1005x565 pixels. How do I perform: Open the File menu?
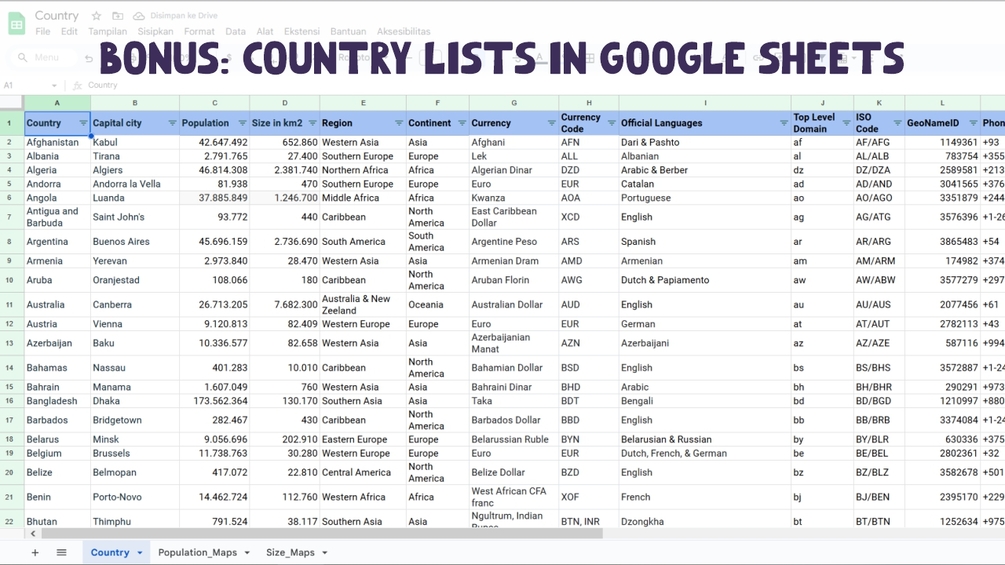coord(43,31)
